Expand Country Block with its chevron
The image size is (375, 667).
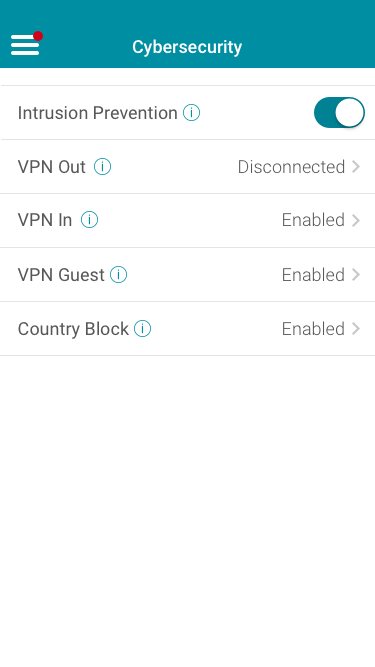point(356,329)
